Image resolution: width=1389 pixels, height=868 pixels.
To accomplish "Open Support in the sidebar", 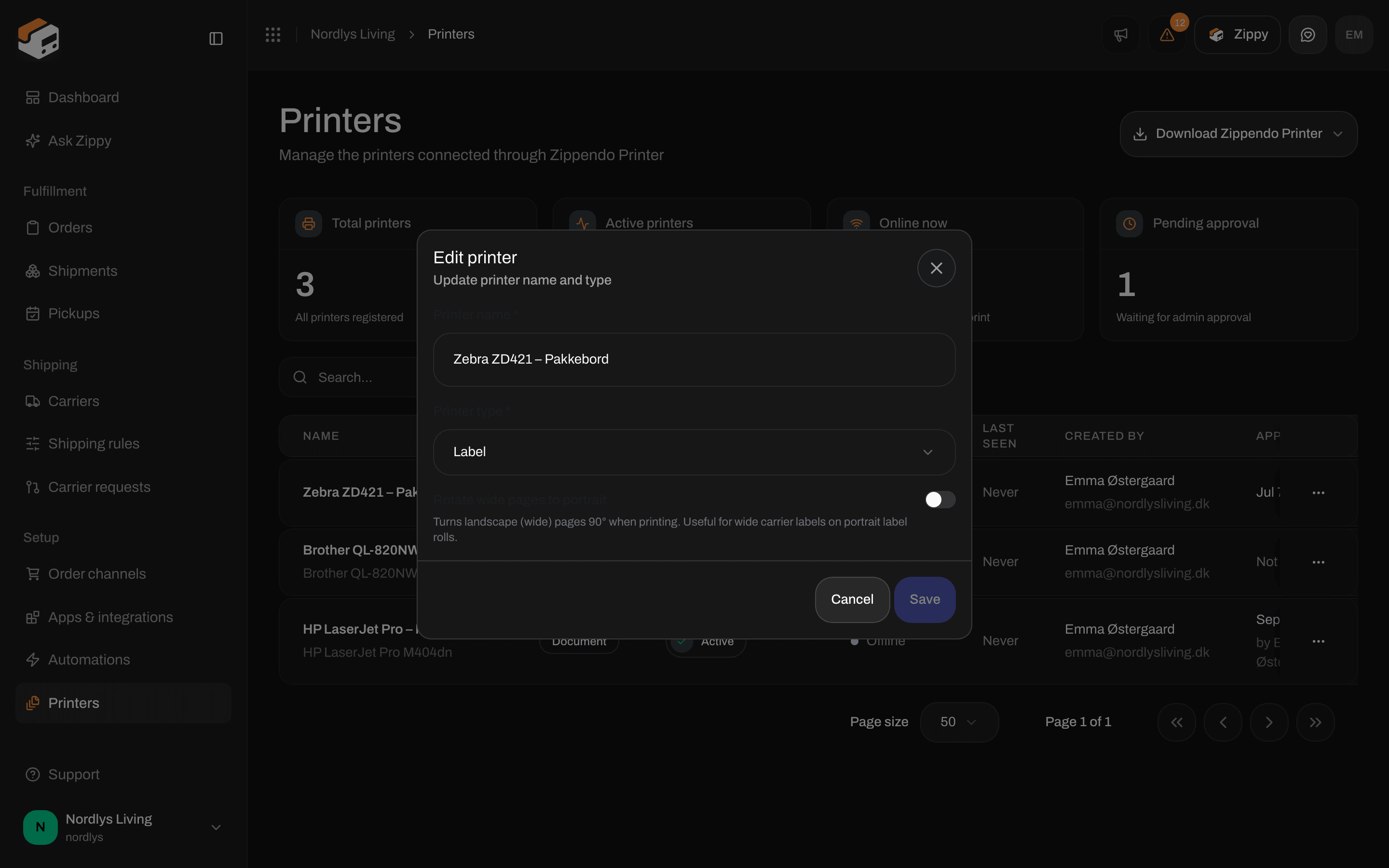I will pyautogui.click(x=123, y=774).
